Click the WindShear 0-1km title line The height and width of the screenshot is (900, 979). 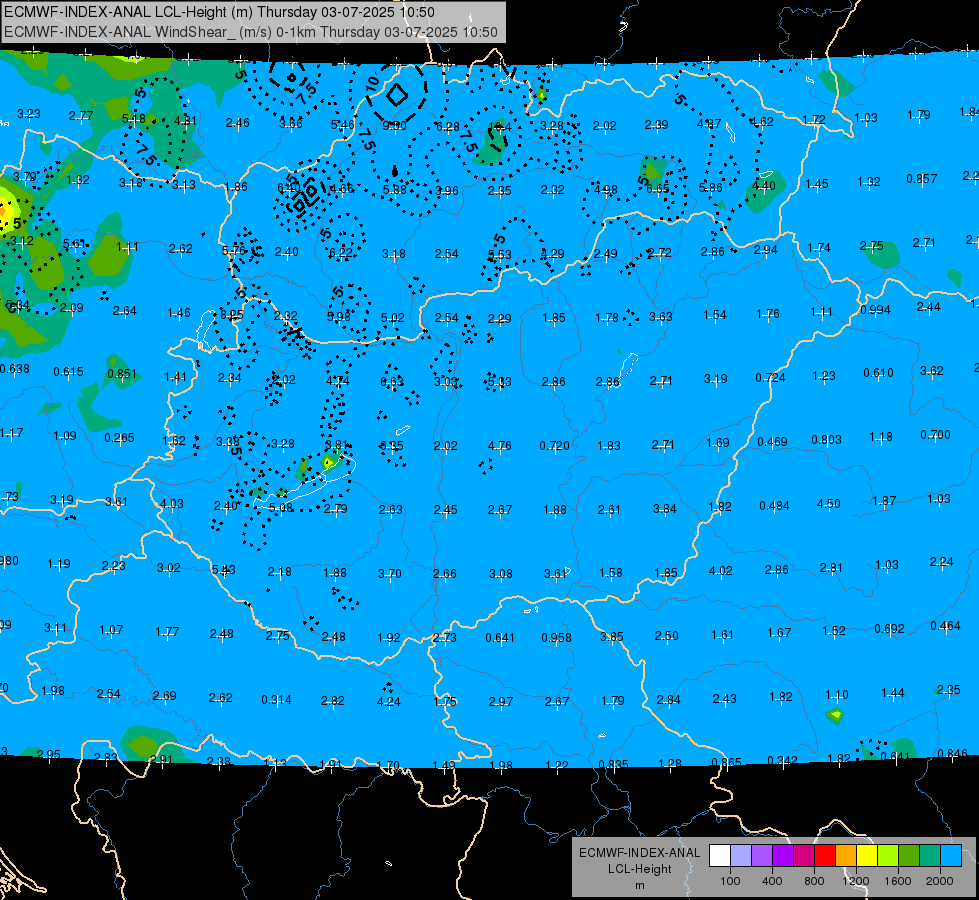(250, 32)
